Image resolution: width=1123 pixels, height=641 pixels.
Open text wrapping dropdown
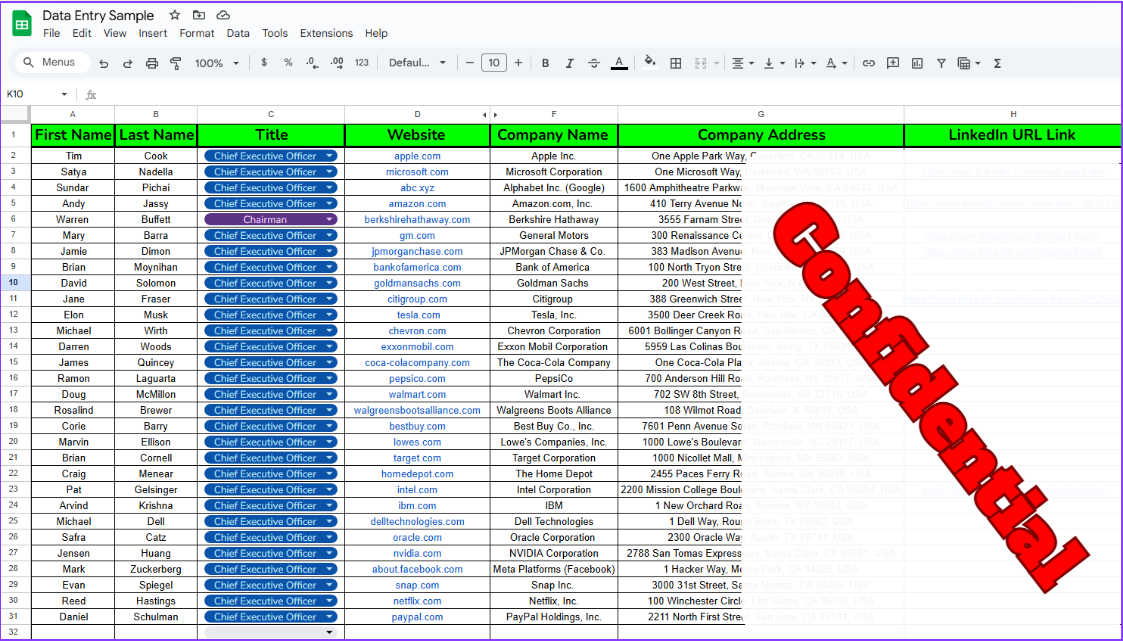(805, 63)
